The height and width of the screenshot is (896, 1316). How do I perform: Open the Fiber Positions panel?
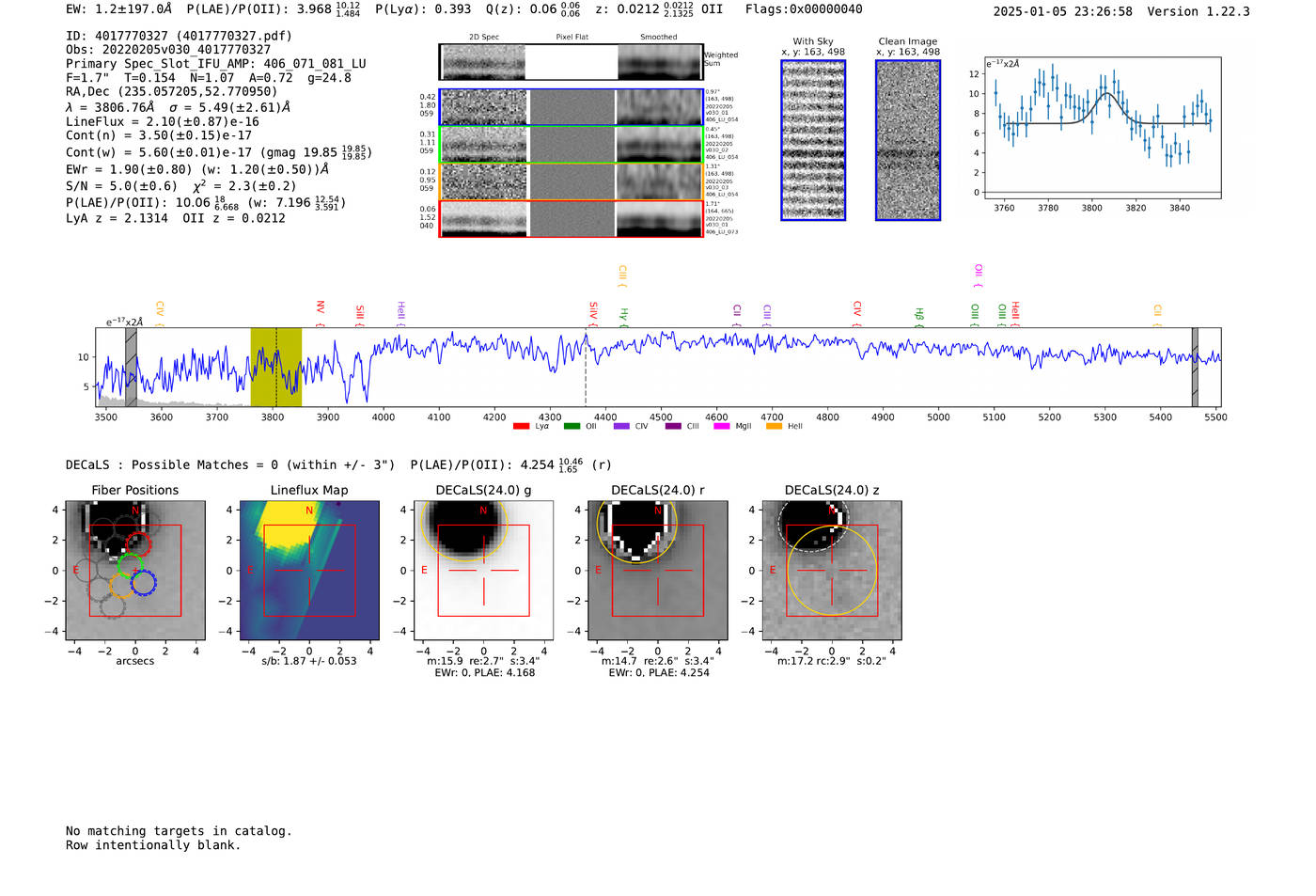tap(135, 570)
